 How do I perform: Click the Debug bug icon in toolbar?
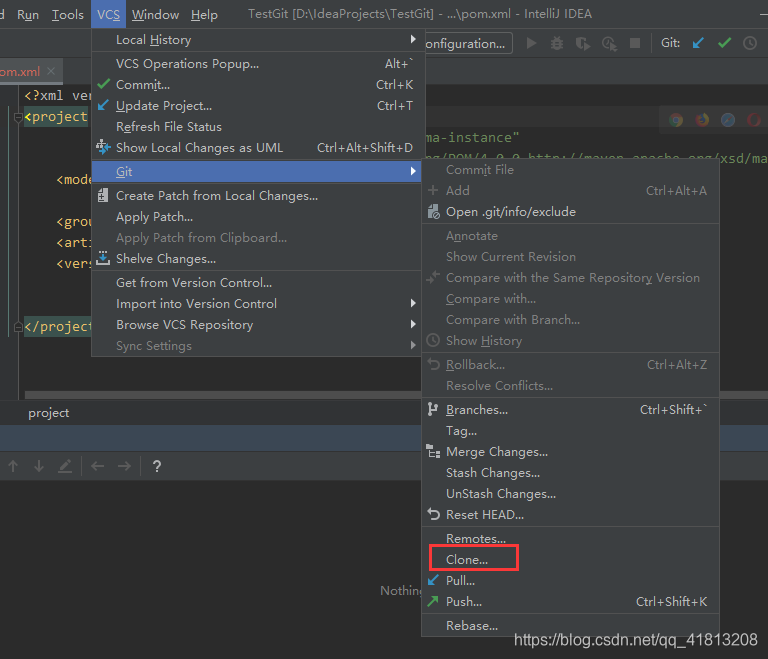(x=557, y=43)
